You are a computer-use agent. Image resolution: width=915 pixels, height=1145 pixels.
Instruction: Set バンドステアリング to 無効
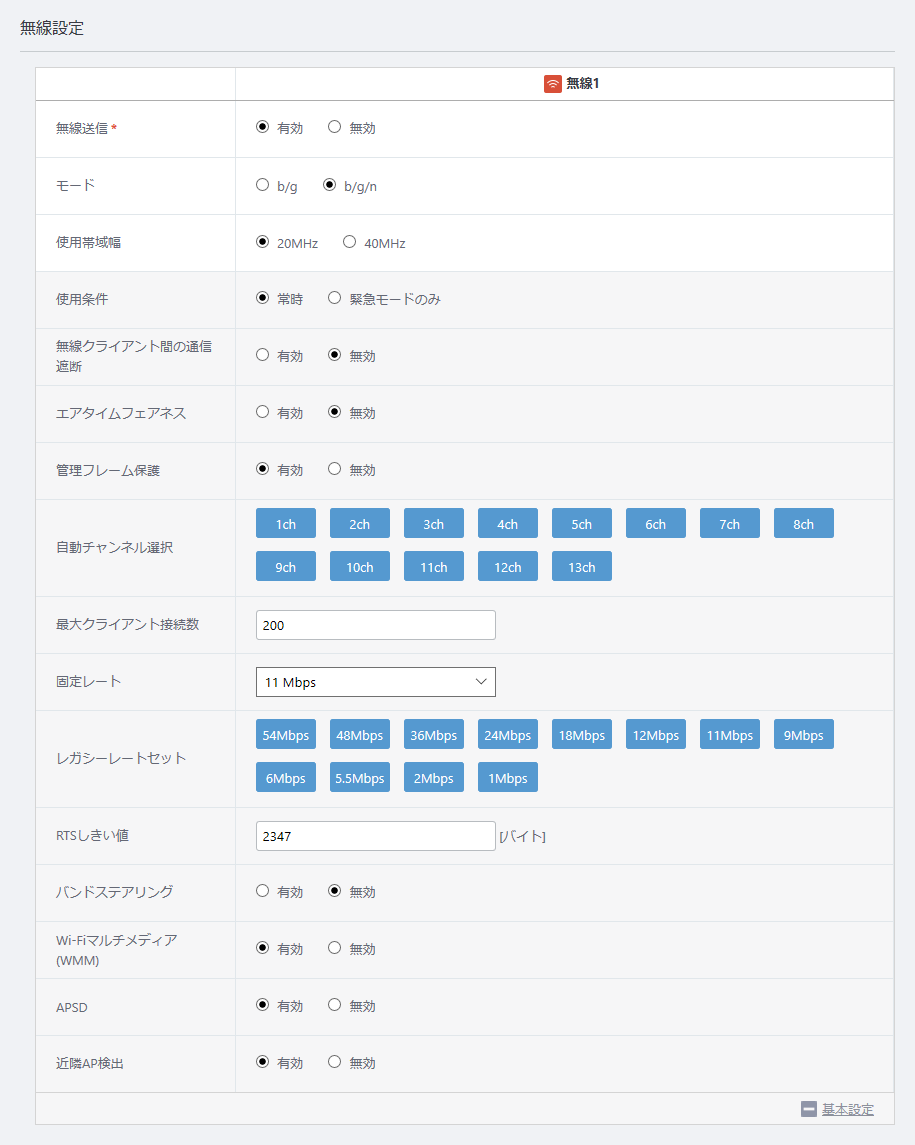coord(334,891)
